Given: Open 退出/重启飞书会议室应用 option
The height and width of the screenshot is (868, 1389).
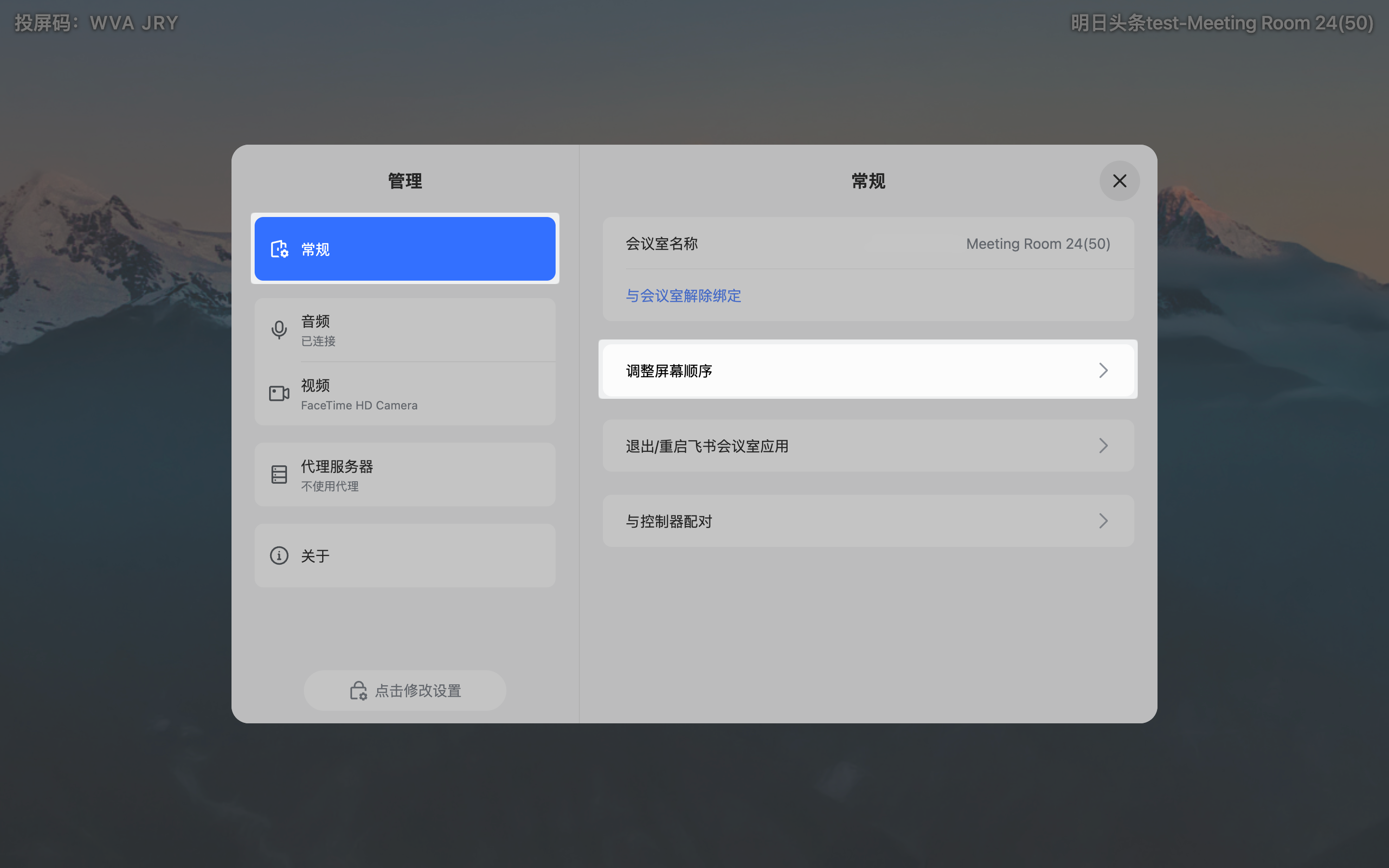Looking at the screenshot, I should tap(868, 446).
